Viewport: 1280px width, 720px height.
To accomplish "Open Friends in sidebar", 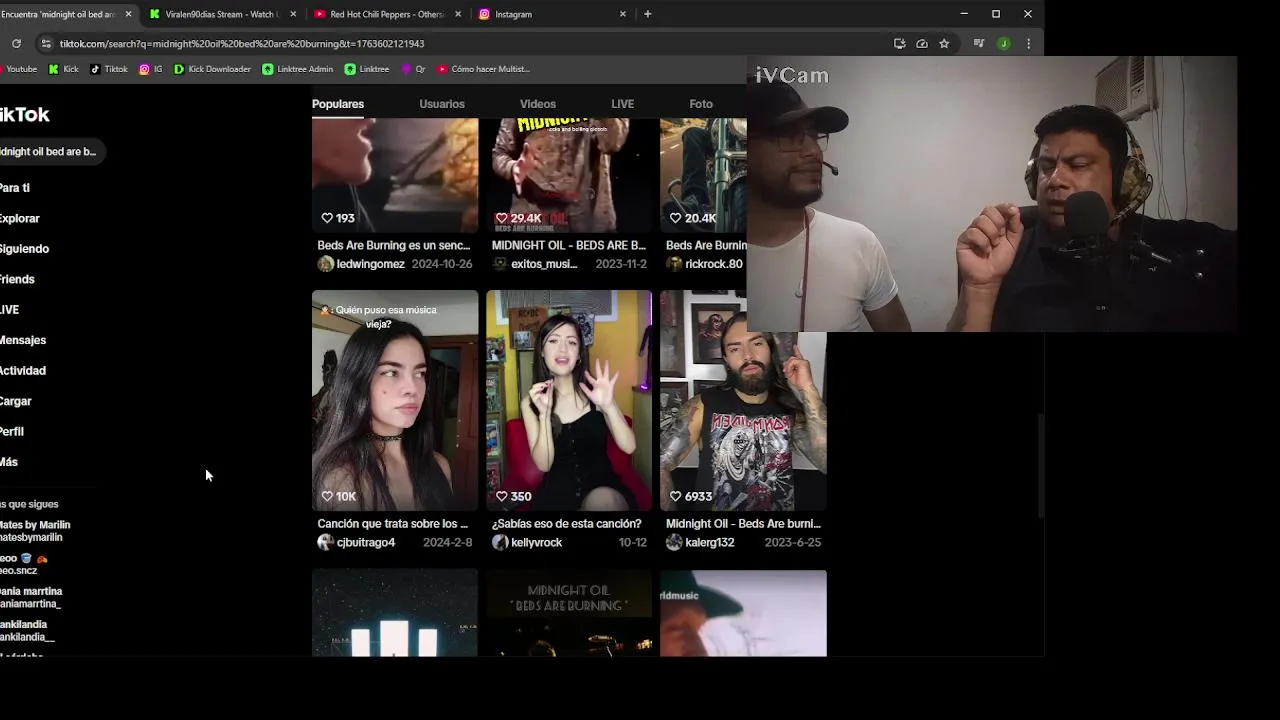I will (17, 279).
